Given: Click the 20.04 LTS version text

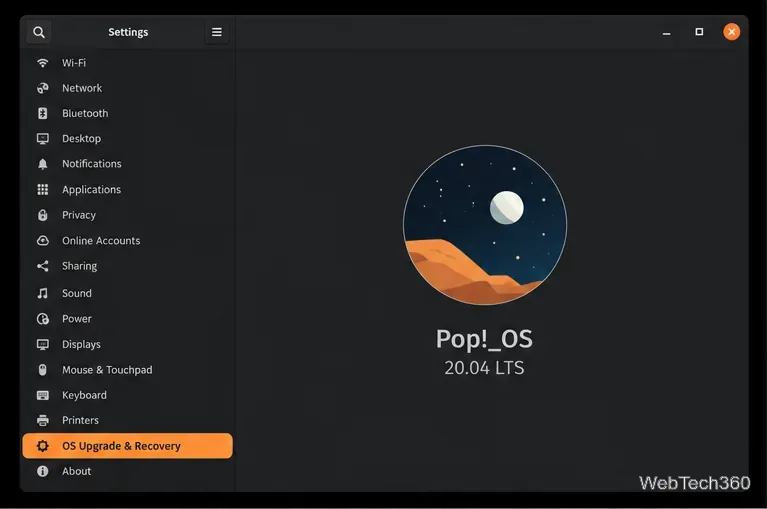Looking at the screenshot, I should (x=484, y=368).
